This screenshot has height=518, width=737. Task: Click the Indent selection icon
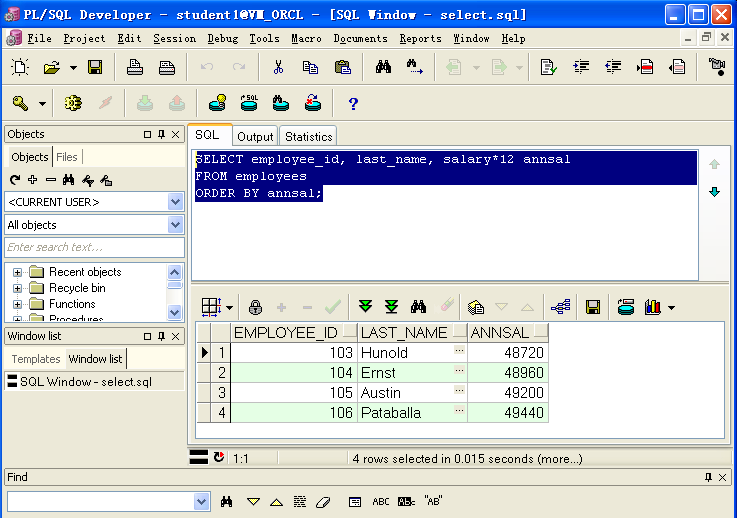[581, 67]
